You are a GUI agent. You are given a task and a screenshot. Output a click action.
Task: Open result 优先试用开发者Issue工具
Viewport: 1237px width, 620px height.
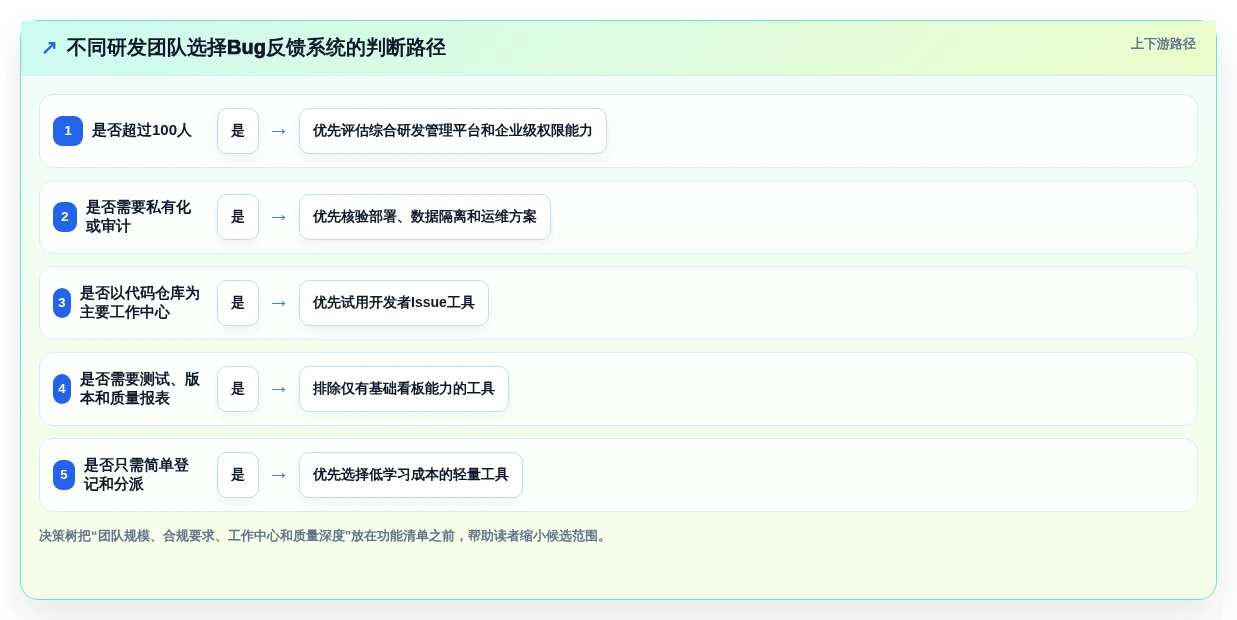tap(394, 303)
